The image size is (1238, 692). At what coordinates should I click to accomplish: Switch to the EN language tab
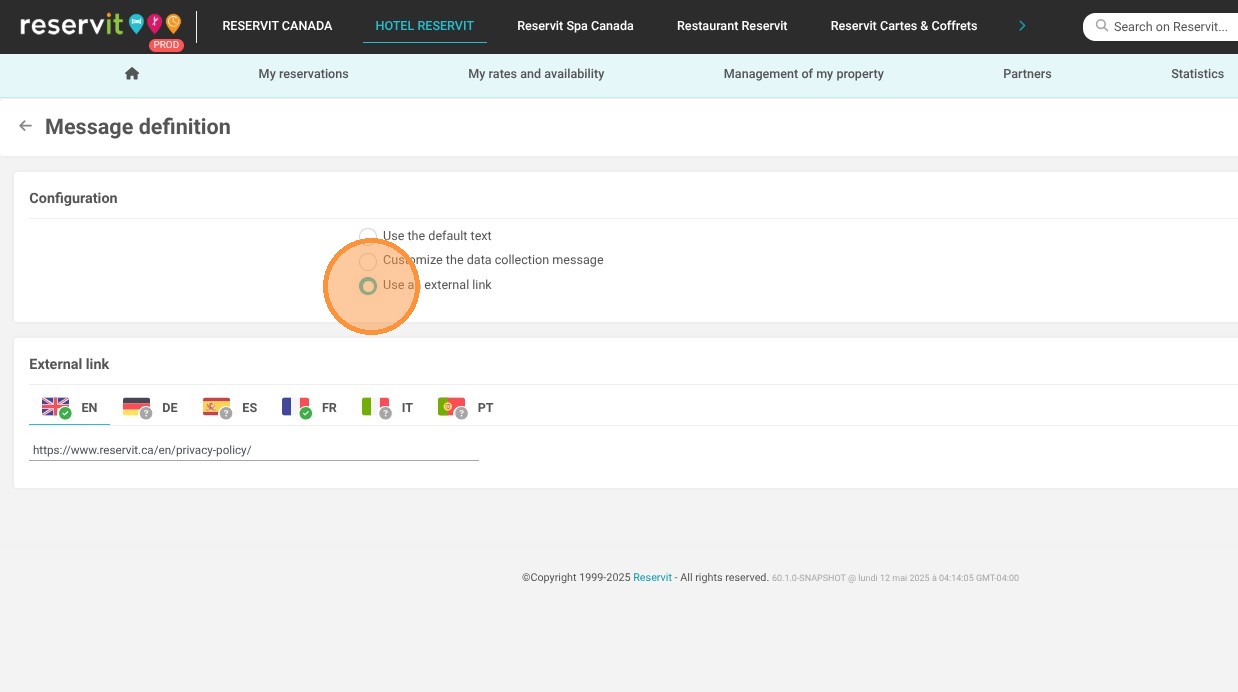[x=69, y=407]
